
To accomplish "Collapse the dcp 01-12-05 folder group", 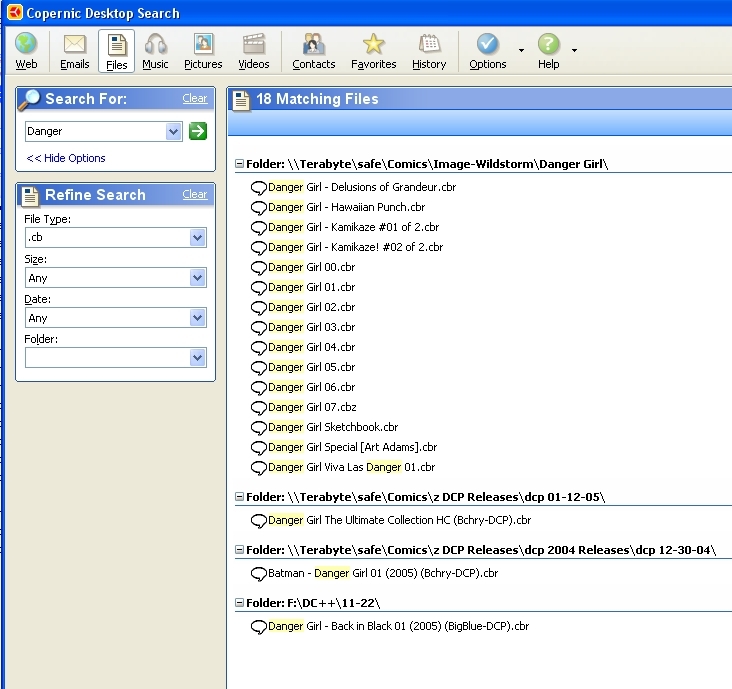I will (x=239, y=497).
